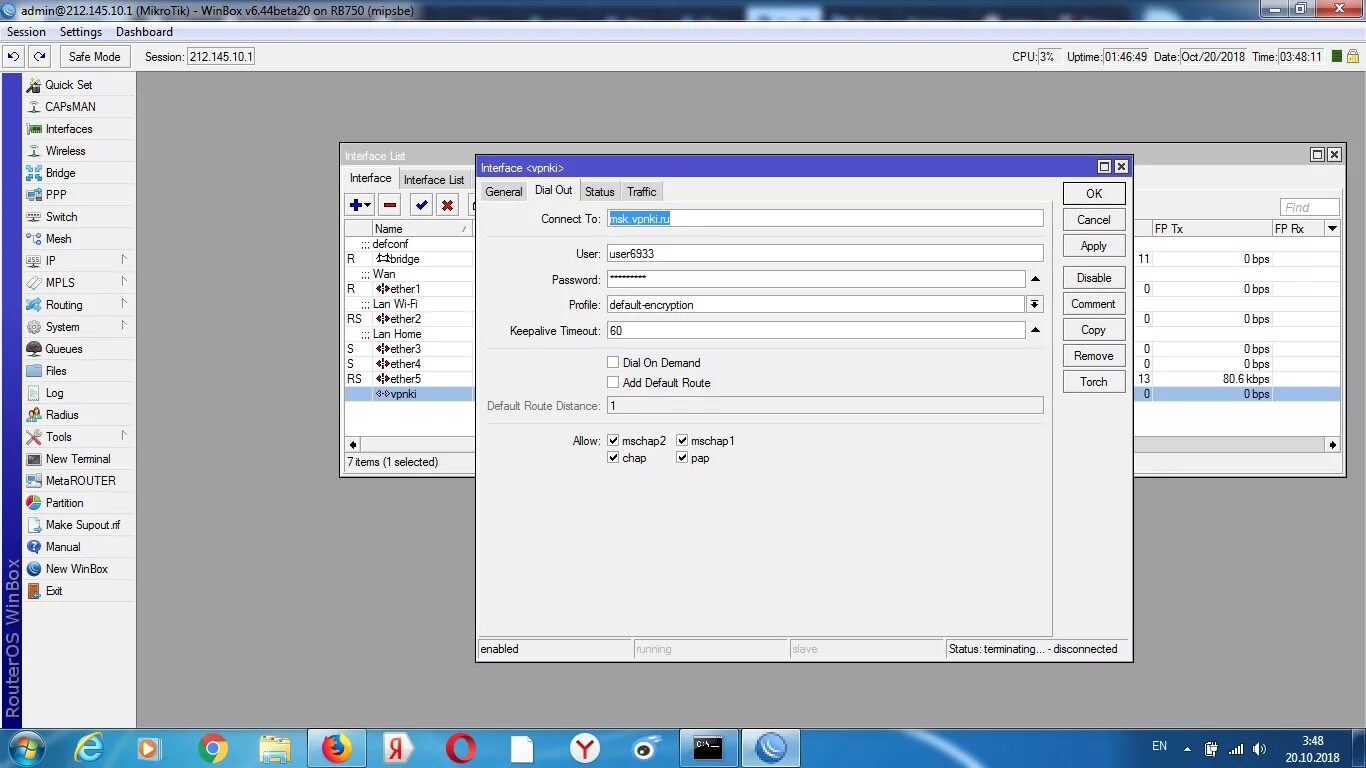This screenshot has width=1366, height=768.
Task: Click the User input field
Action: tap(825, 253)
